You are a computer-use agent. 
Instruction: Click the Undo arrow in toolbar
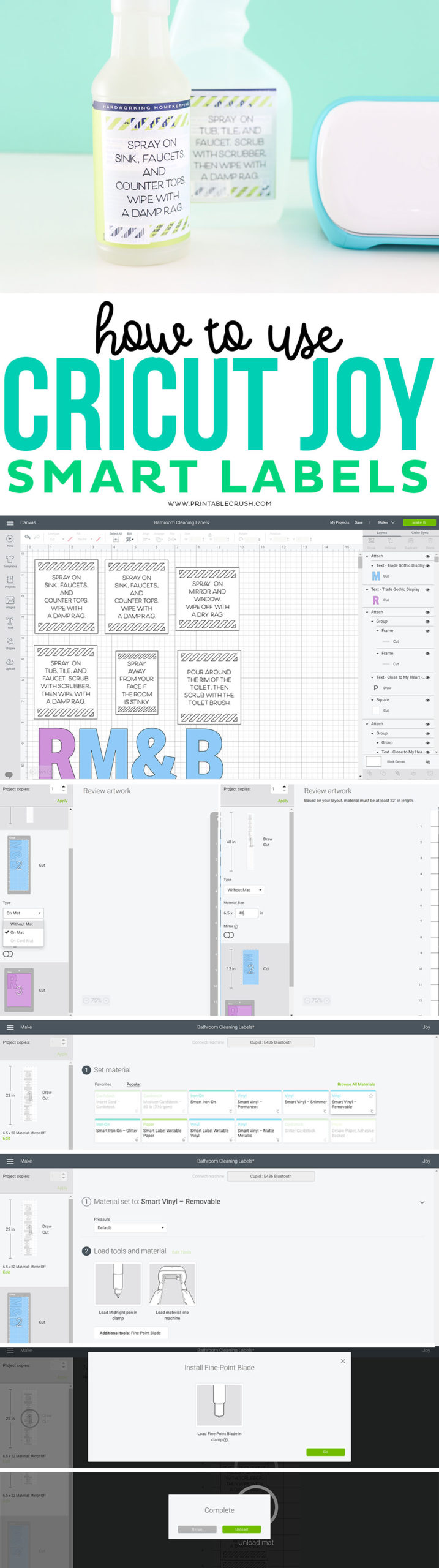coord(28,537)
